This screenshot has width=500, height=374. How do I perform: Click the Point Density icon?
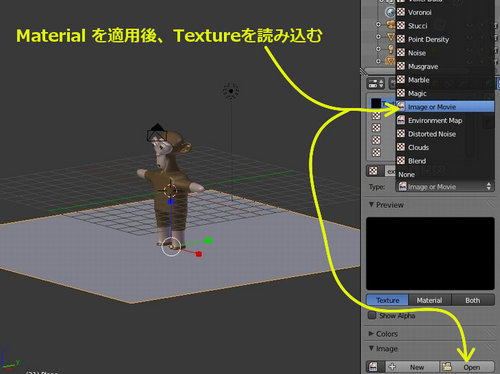(x=401, y=39)
